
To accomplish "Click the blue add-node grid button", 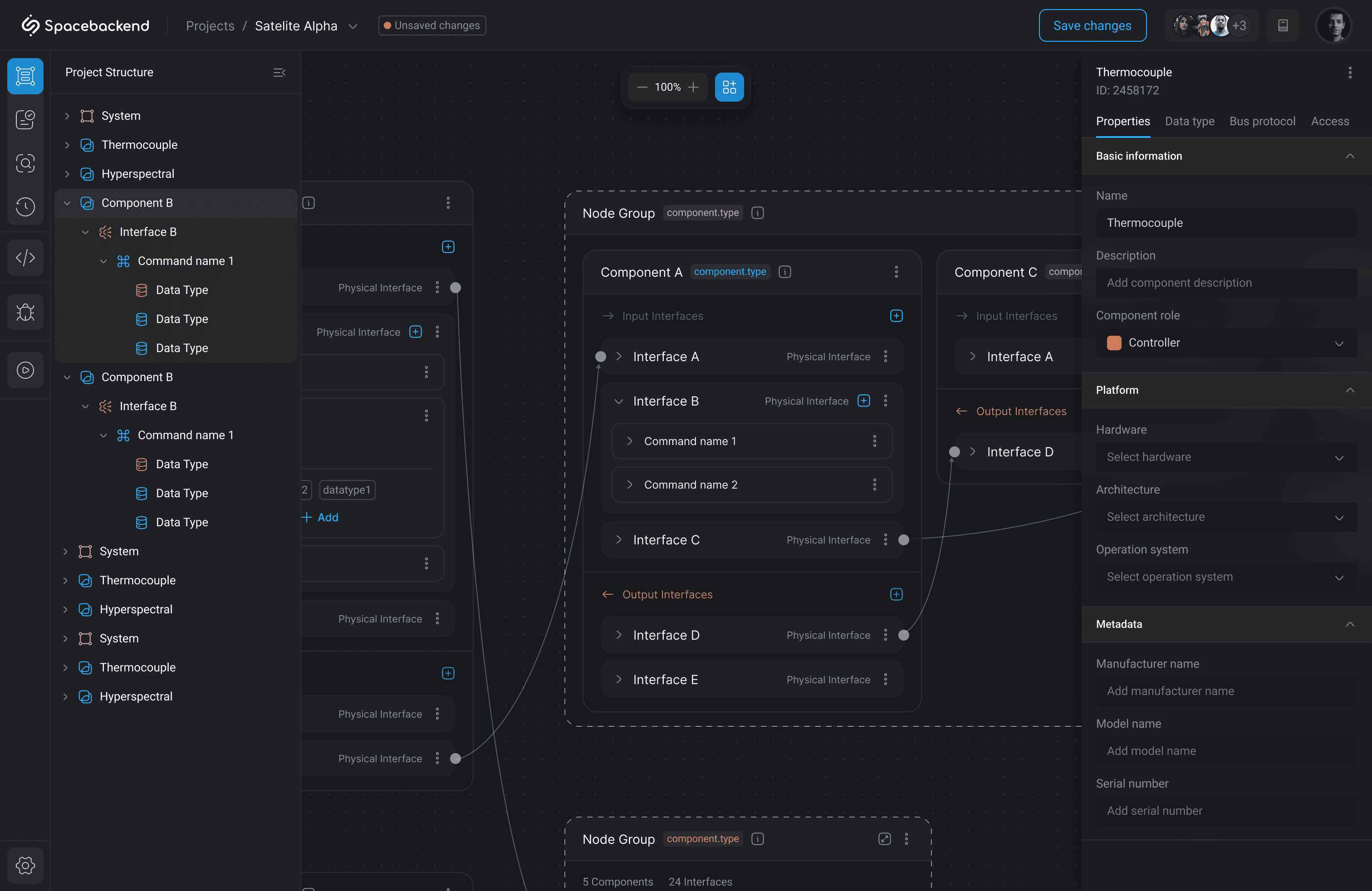I will tap(729, 87).
